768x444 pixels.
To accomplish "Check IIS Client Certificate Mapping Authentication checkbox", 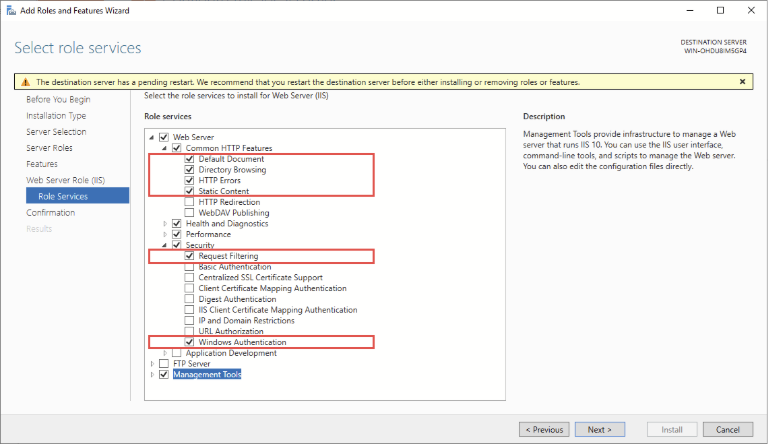I will tap(190, 310).
